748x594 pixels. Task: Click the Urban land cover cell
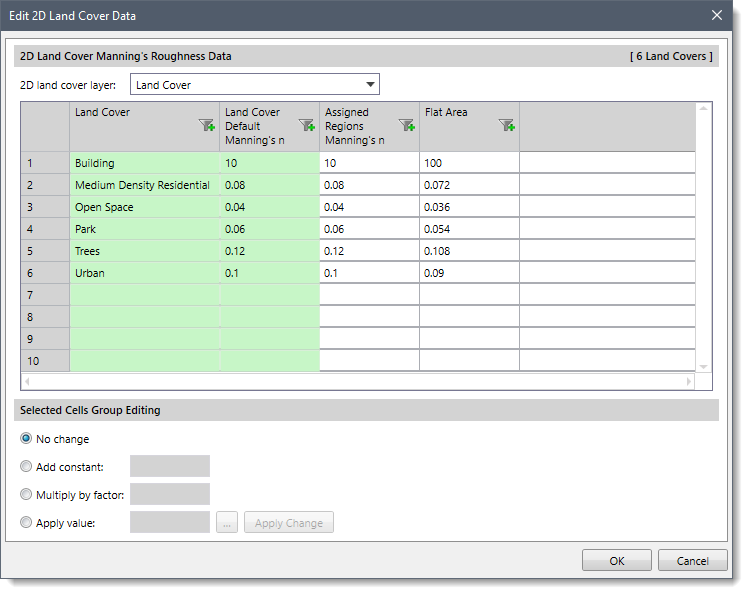(145, 273)
